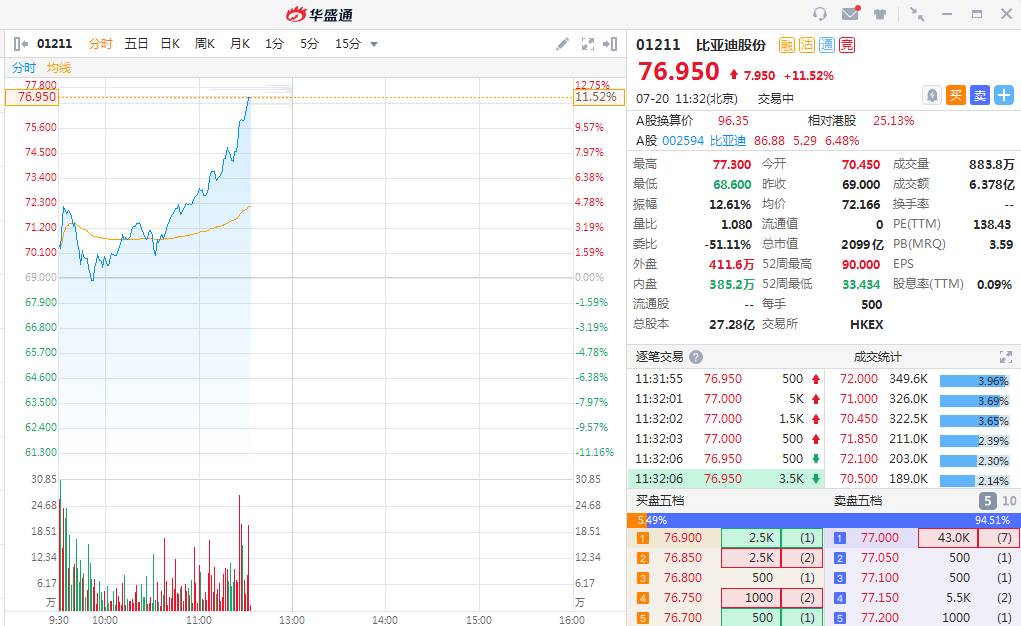Click ask price 77.150

pyautogui.click(x=880, y=598)
